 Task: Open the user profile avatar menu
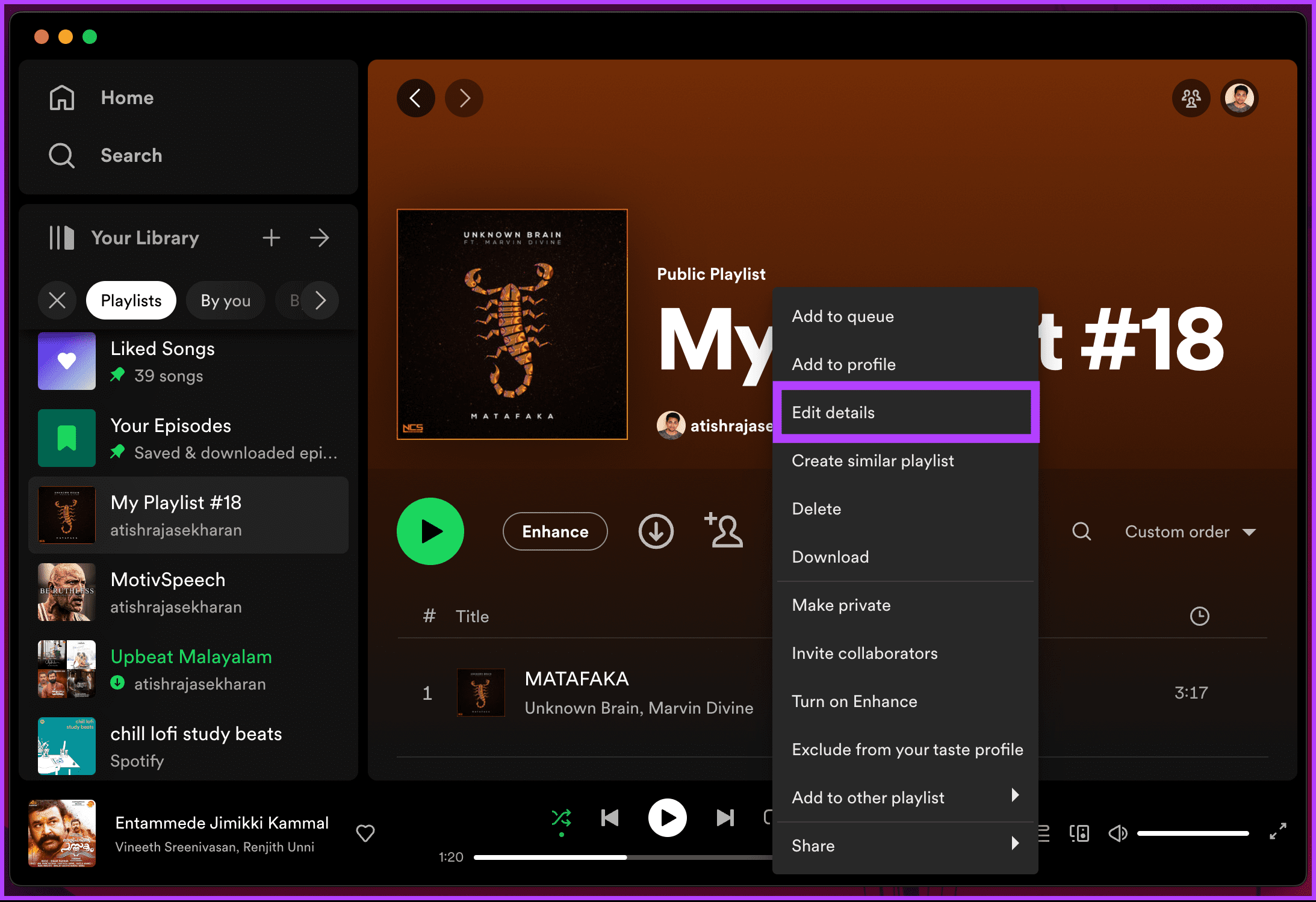1240,98
